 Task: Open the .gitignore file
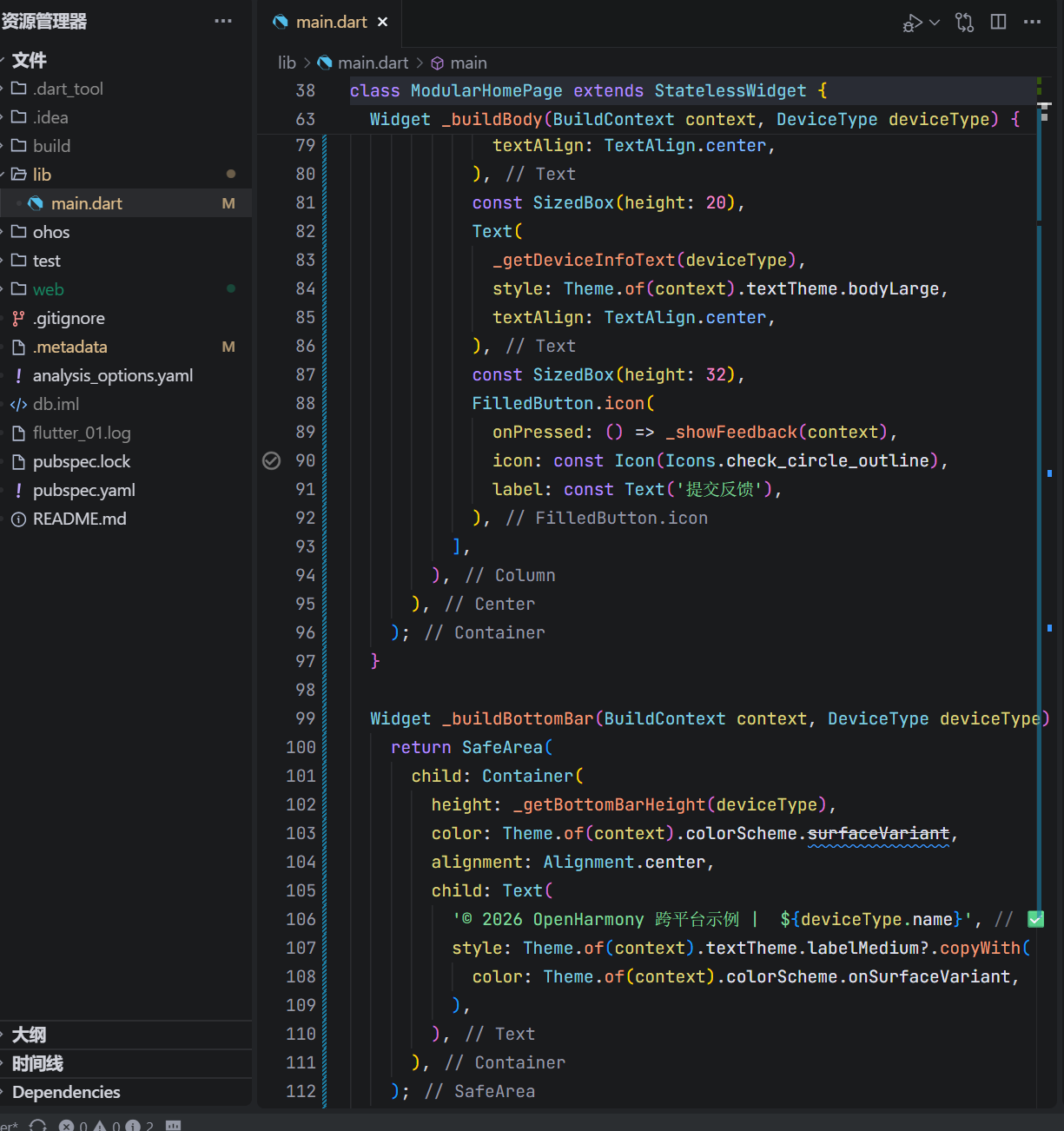[126, 318]
